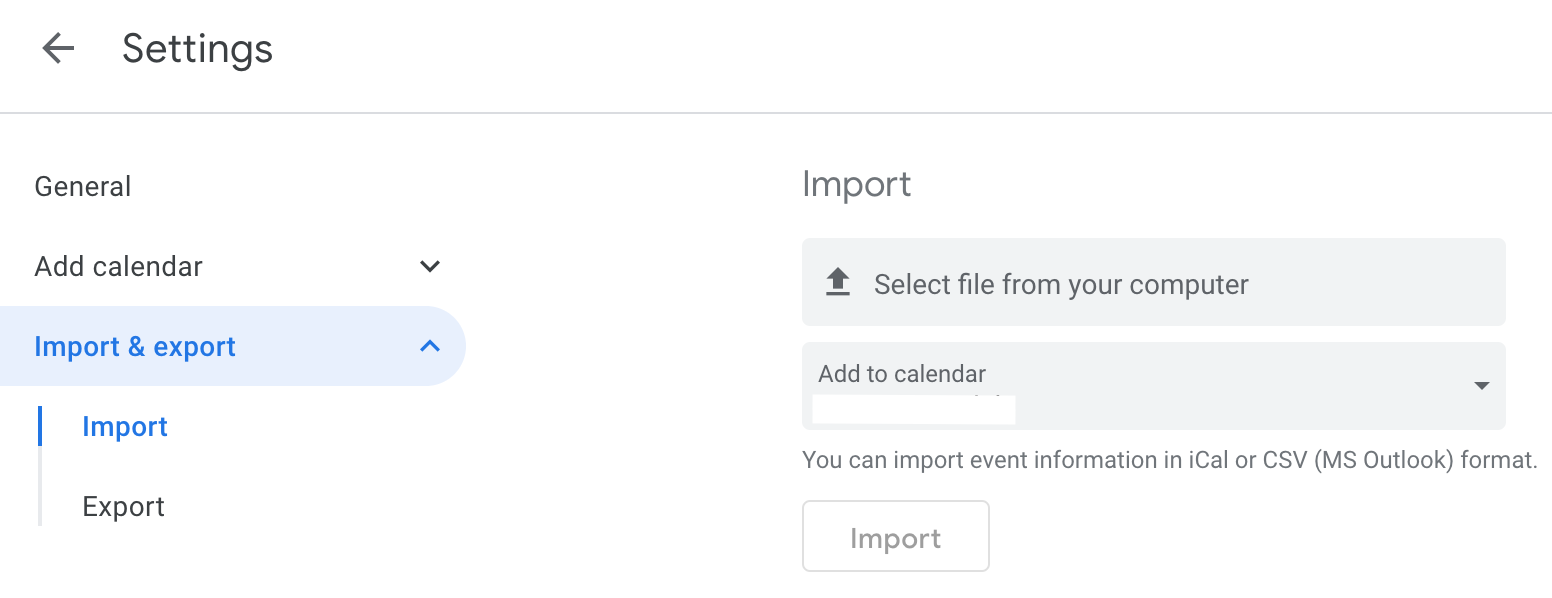Click the back arrow icon
The image size is (1552, 598).
point(58,48)
